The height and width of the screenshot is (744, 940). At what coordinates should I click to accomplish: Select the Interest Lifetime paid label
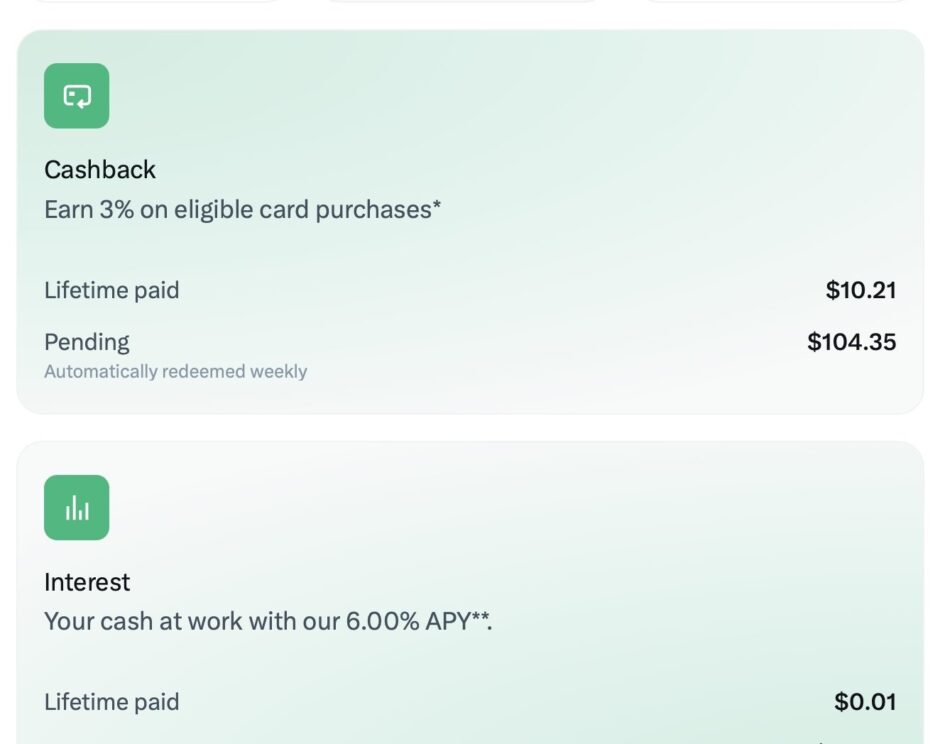pyautogui.click(x=112, y=702)
